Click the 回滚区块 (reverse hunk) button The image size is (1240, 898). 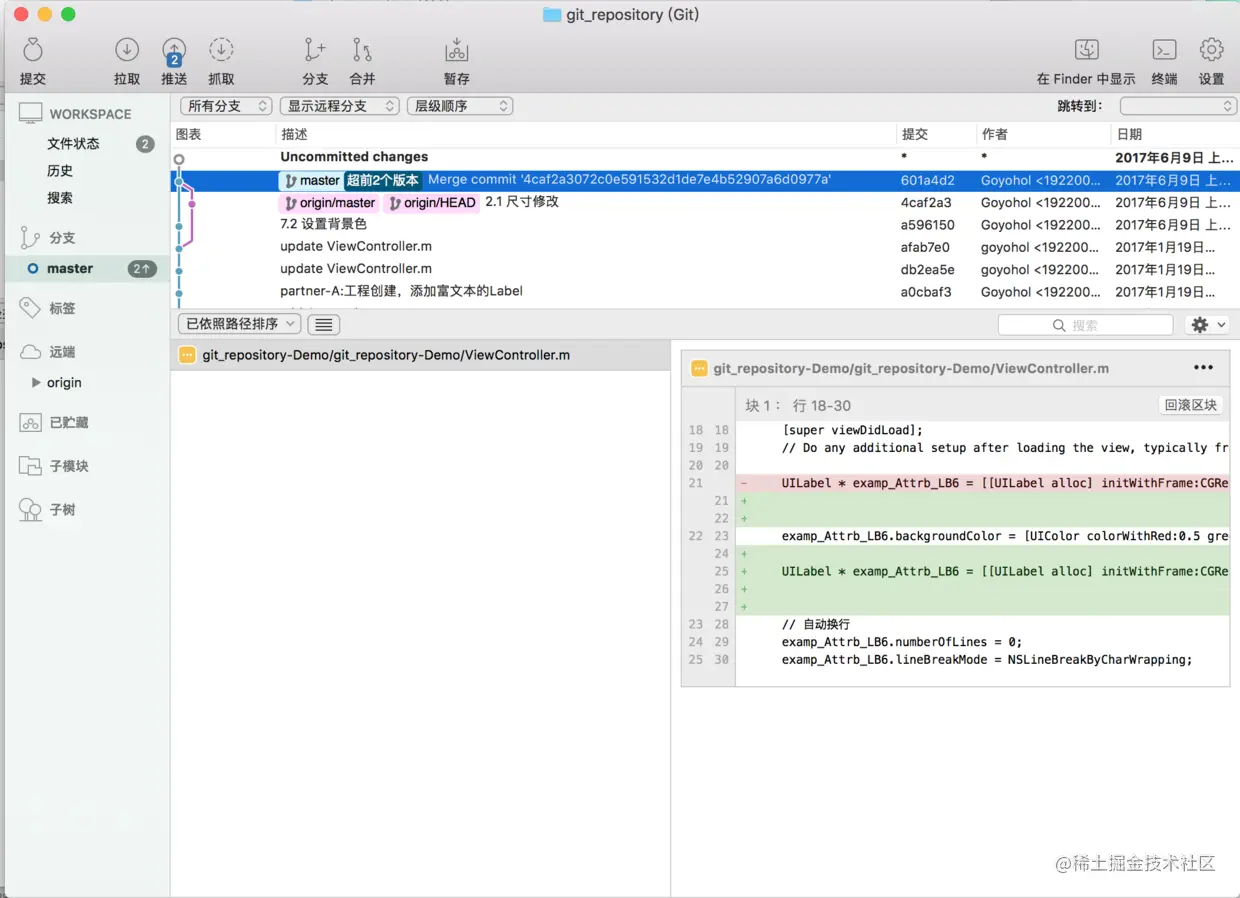point(1191,405)
